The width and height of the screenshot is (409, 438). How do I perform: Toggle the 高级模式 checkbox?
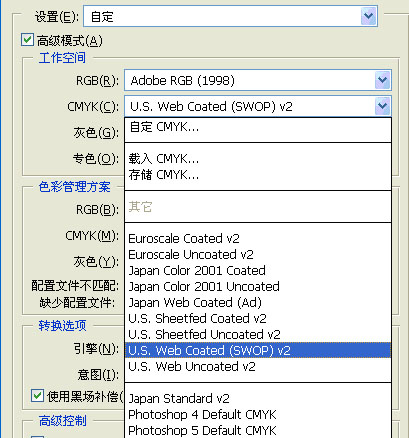[x=27, y=40]
